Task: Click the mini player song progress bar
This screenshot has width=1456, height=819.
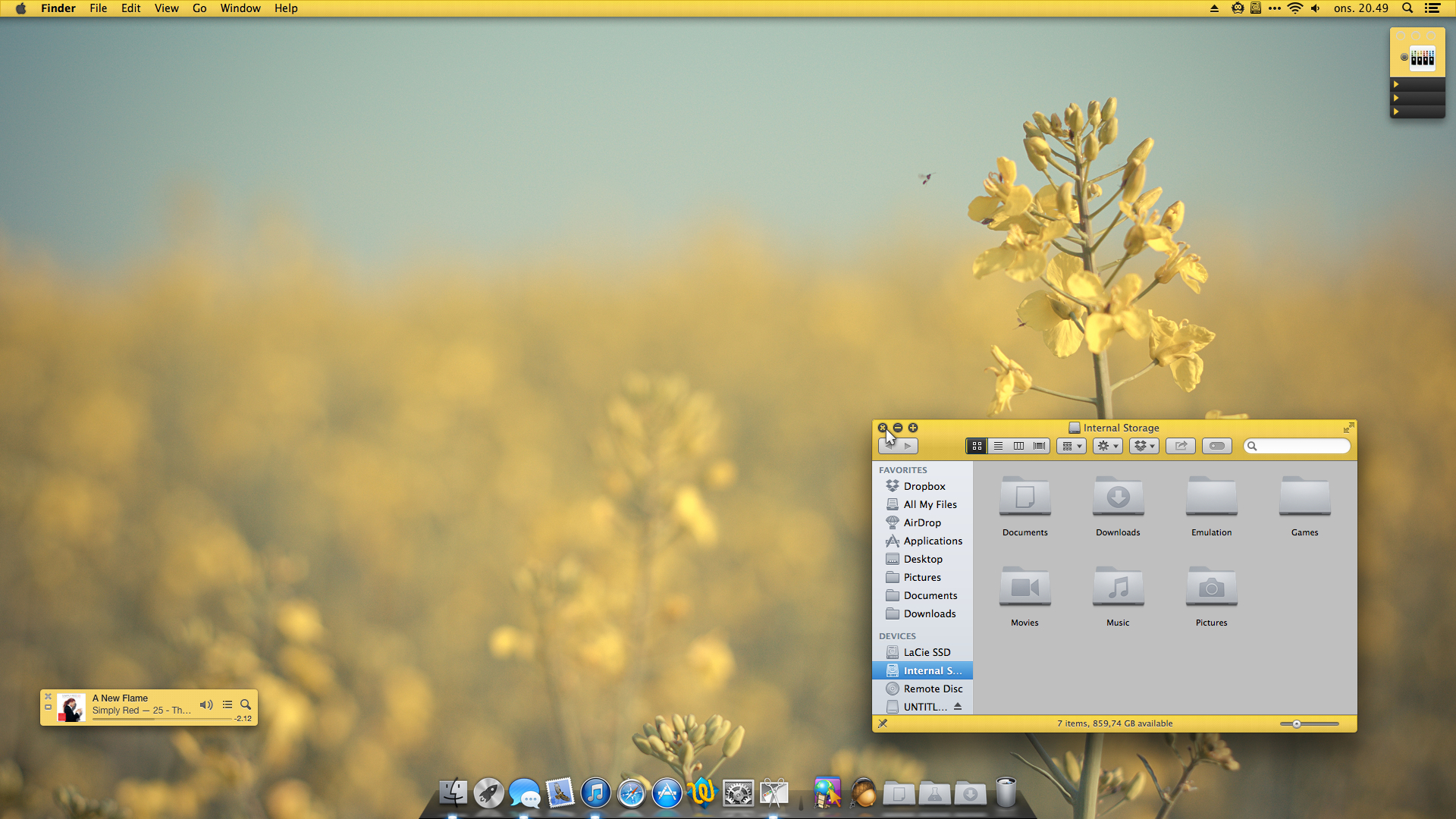Action: (x=162, y=719)
